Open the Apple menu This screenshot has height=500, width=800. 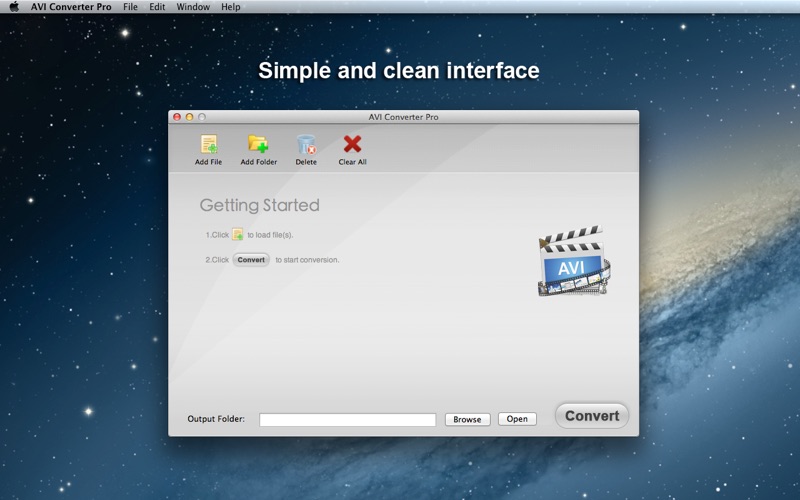click(14, 7)
